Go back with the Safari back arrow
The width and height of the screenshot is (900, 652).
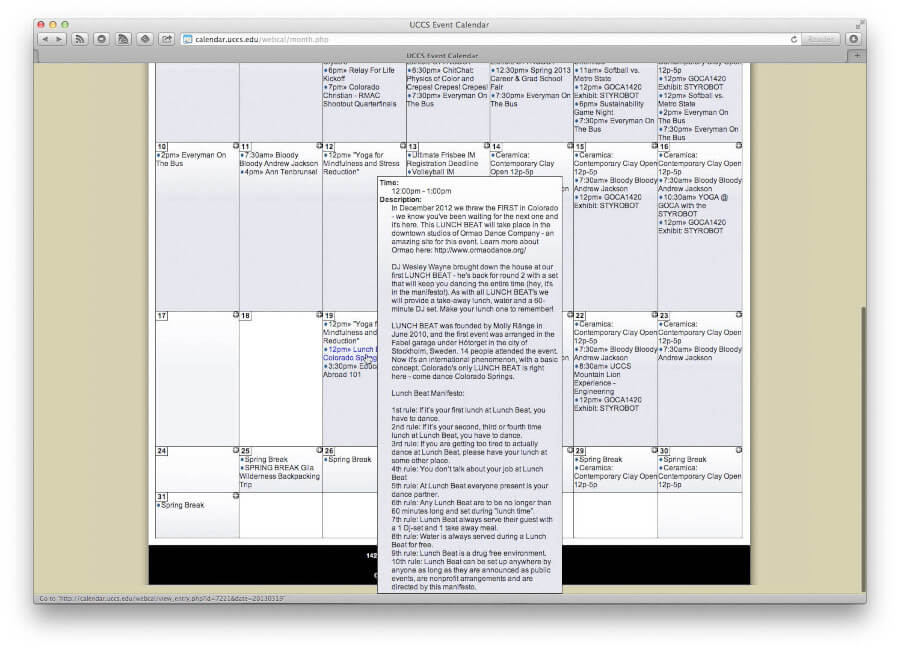(45, 40)
